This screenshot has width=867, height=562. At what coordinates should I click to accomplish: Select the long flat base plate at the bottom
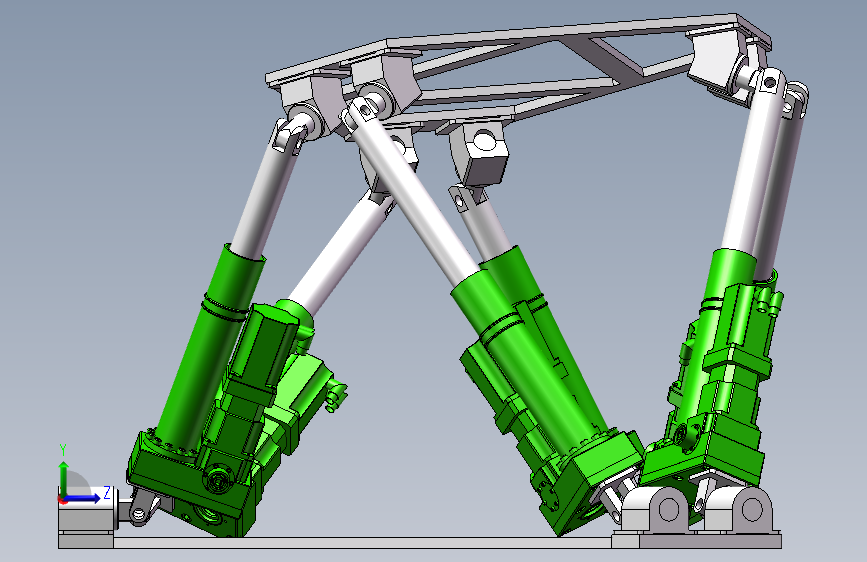pyautogui.click(x=362, y=543)
